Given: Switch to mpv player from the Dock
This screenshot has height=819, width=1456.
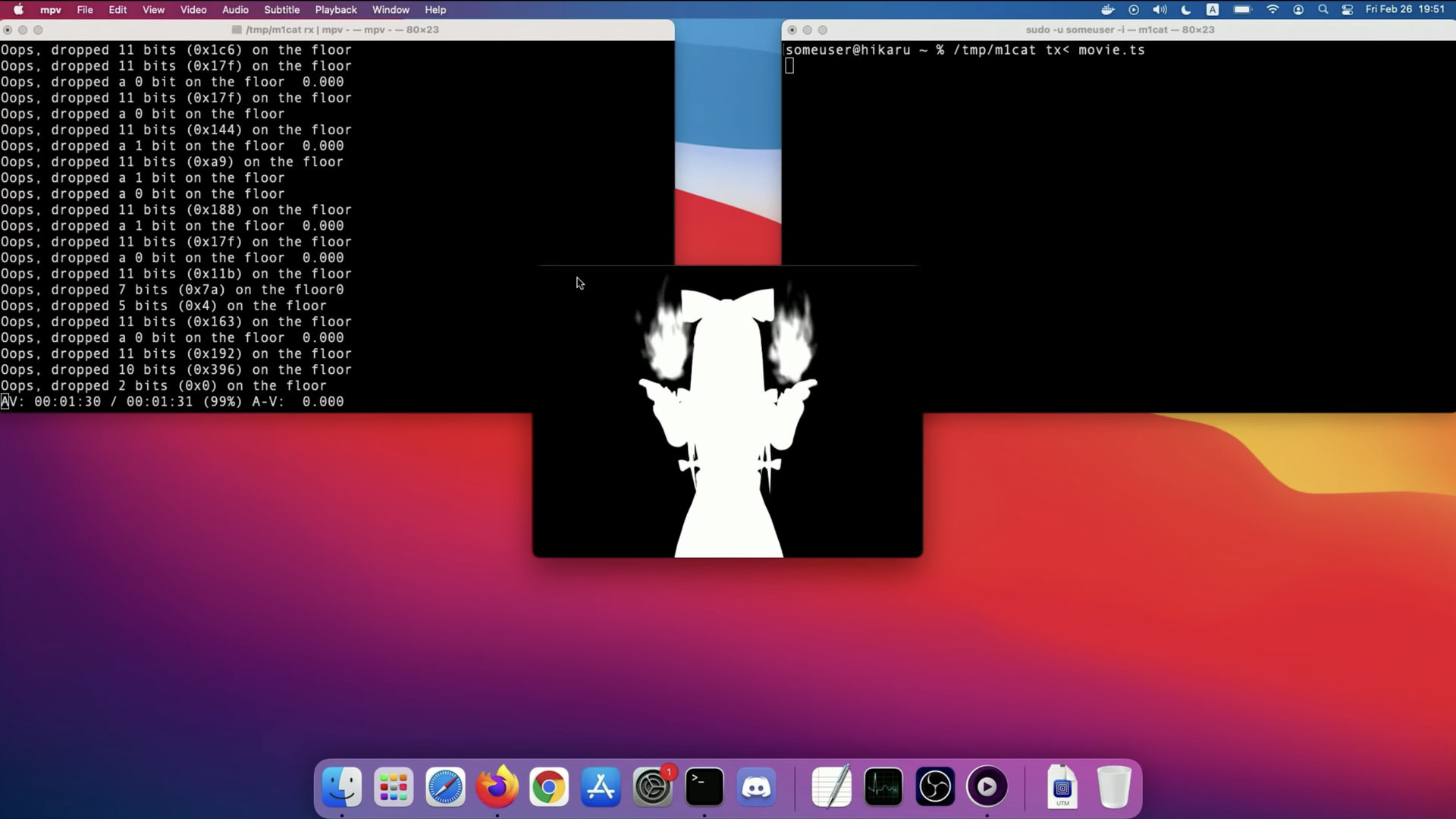Looking at the screenshot, I should [987, 787].
